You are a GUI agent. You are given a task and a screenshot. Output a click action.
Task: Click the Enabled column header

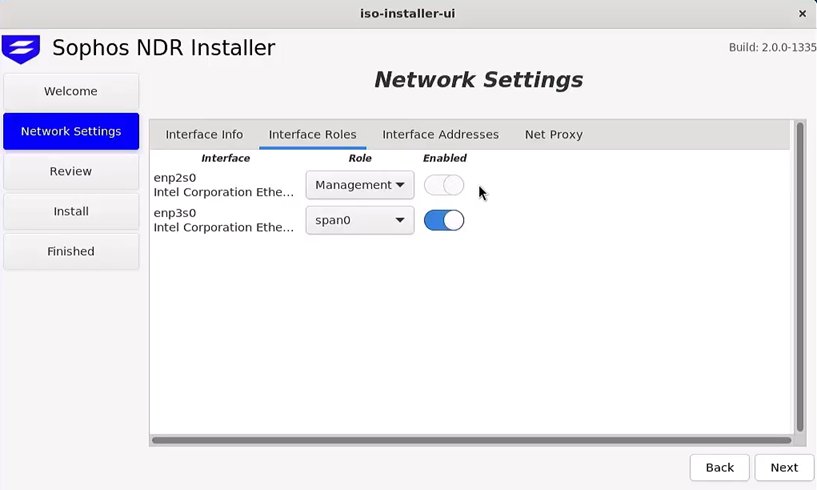pyautogui.click(x=444, y=158)
